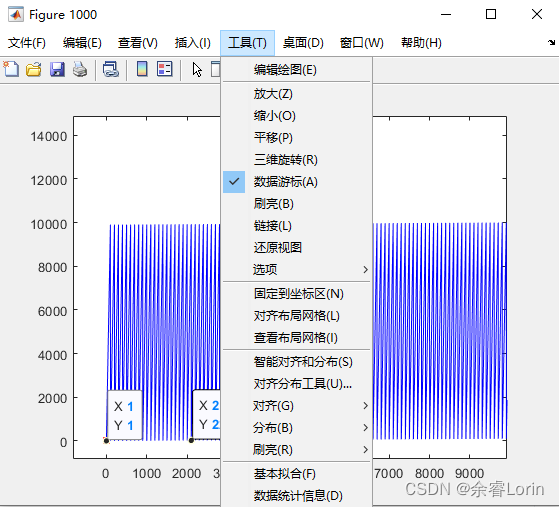This screenshot has width=559, height=507.
Task: Open the 帮助(H) menu
Action: 421,43
